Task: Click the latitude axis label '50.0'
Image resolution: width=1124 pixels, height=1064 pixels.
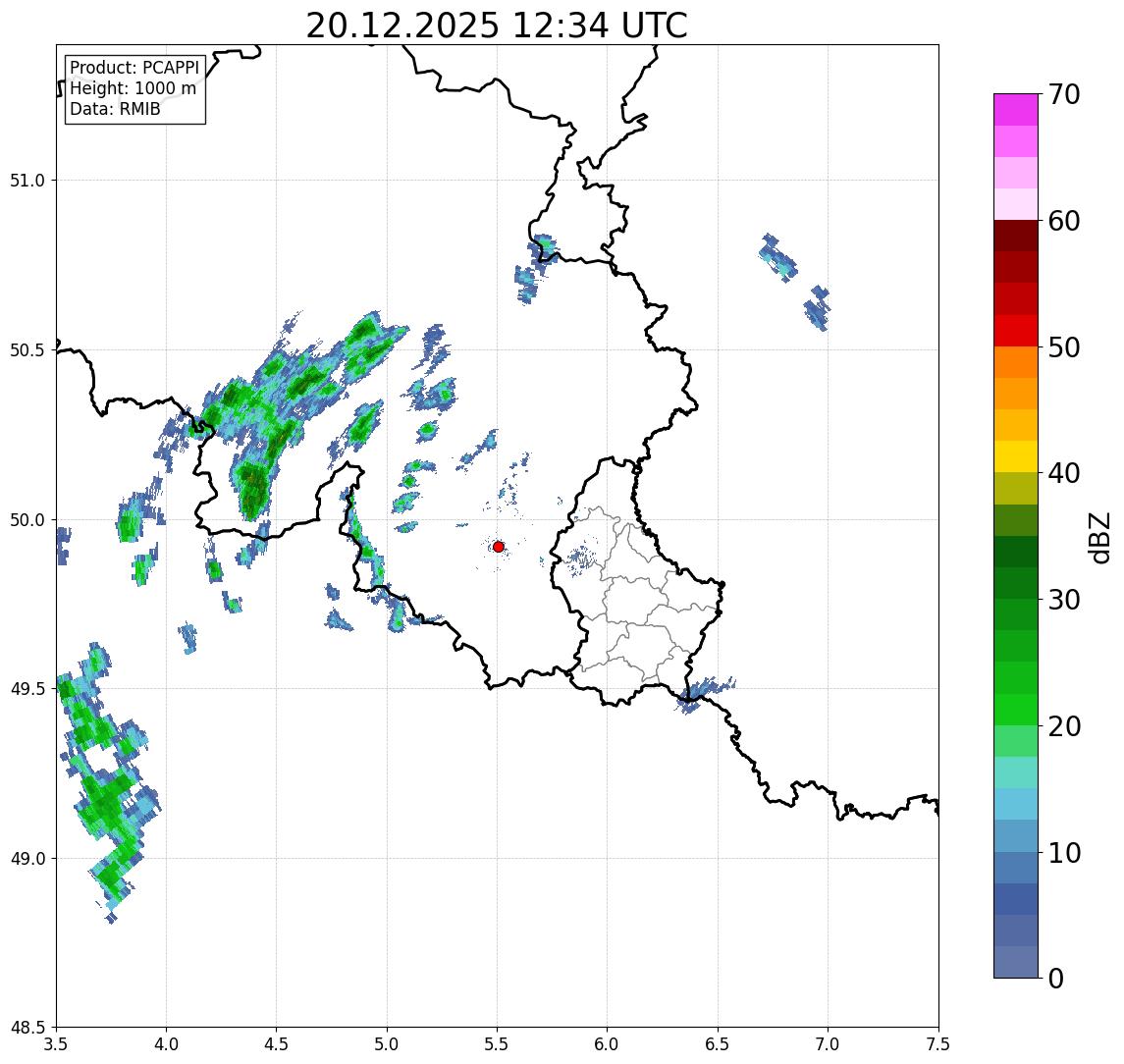Action: pyautogui.click(x=27, y=520)
